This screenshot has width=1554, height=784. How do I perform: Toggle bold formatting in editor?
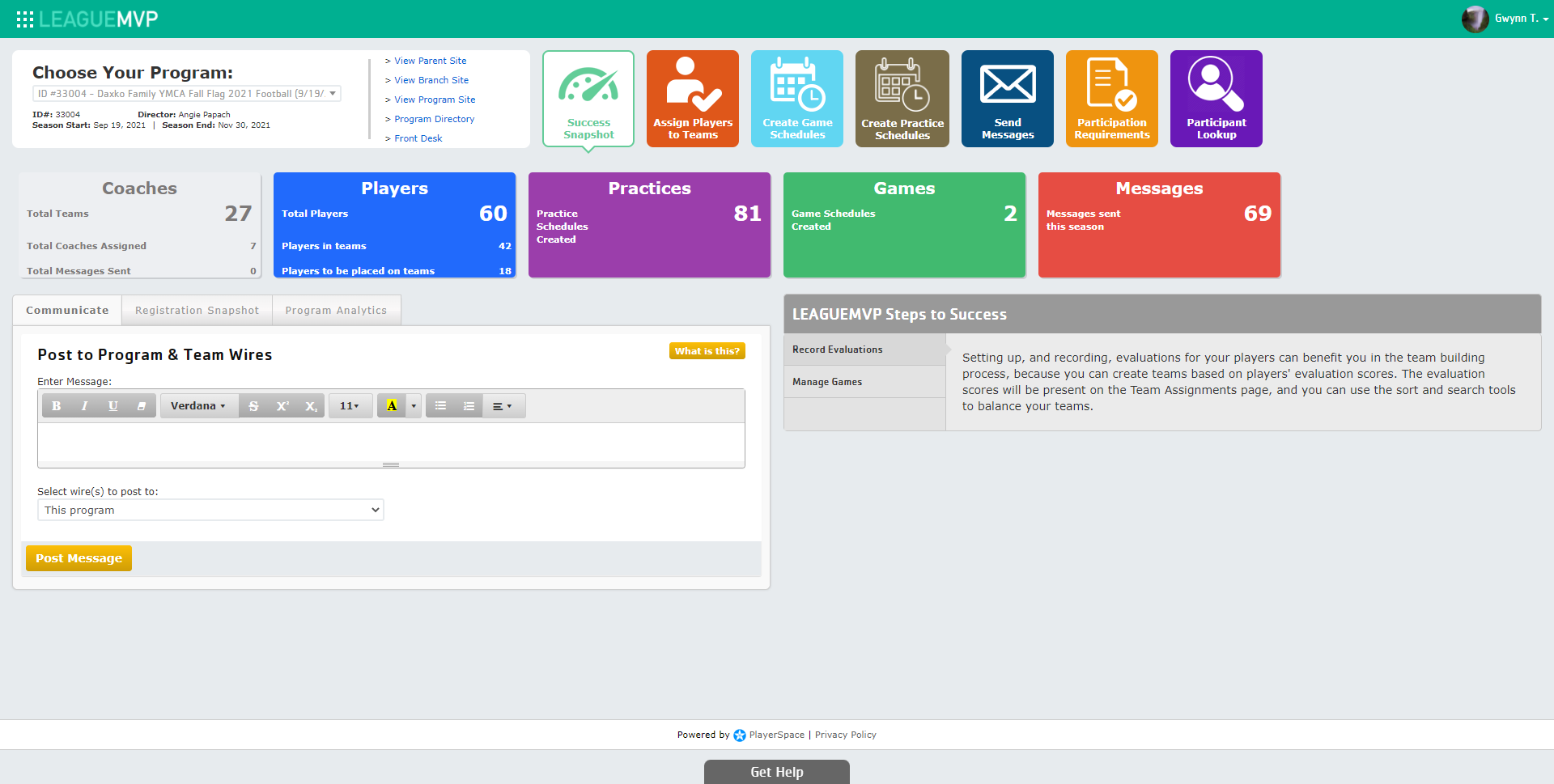(57, 406)
